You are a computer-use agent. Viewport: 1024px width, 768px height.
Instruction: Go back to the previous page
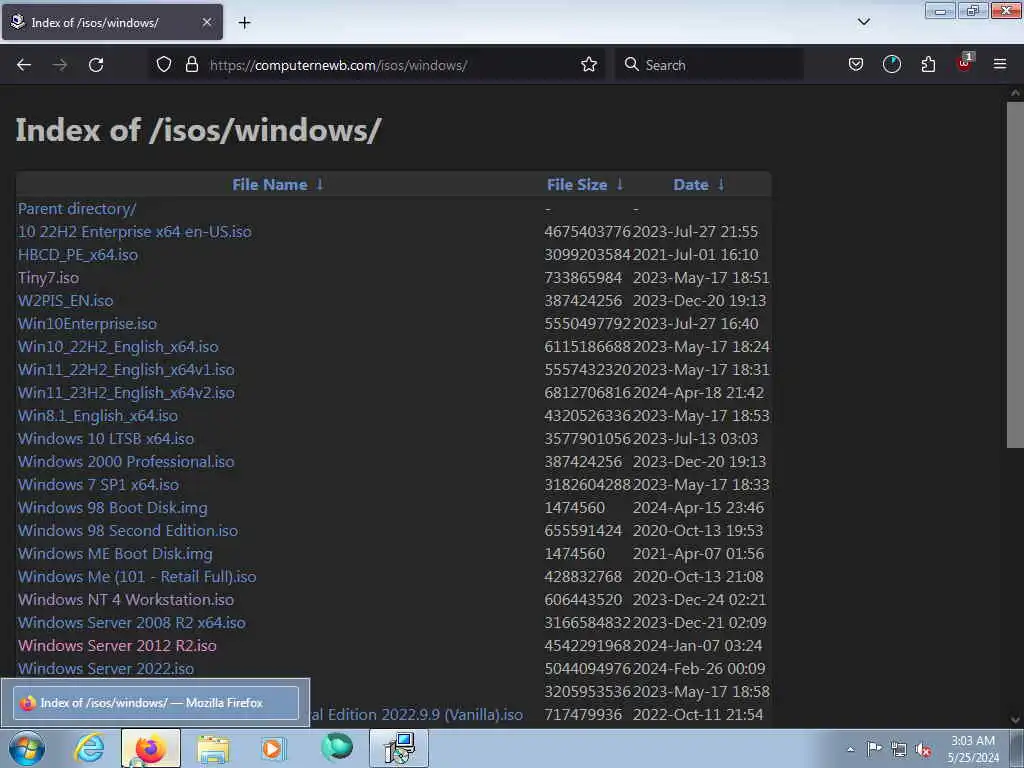coord(24,65)
